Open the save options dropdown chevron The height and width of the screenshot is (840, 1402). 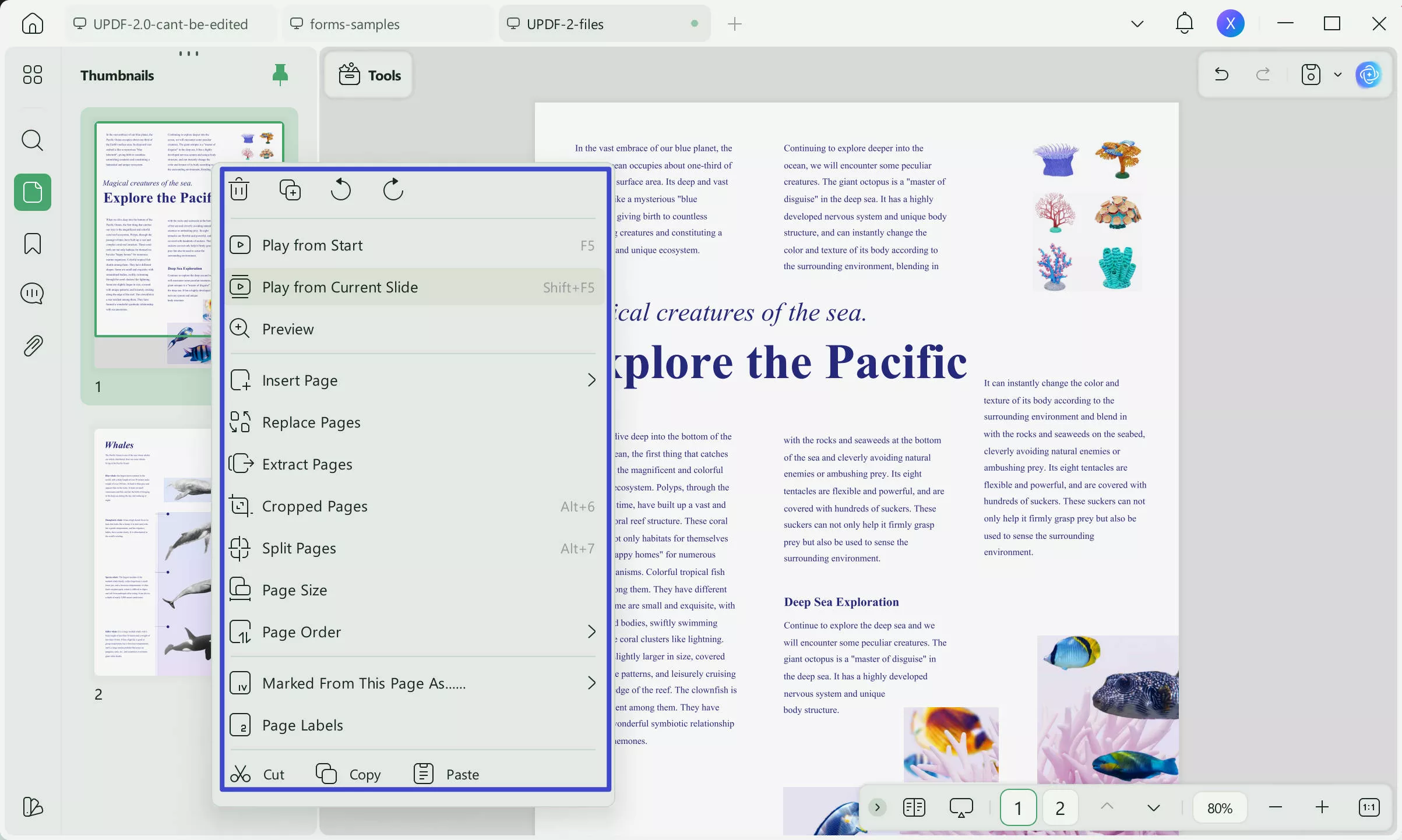(x=1337, y=75)
